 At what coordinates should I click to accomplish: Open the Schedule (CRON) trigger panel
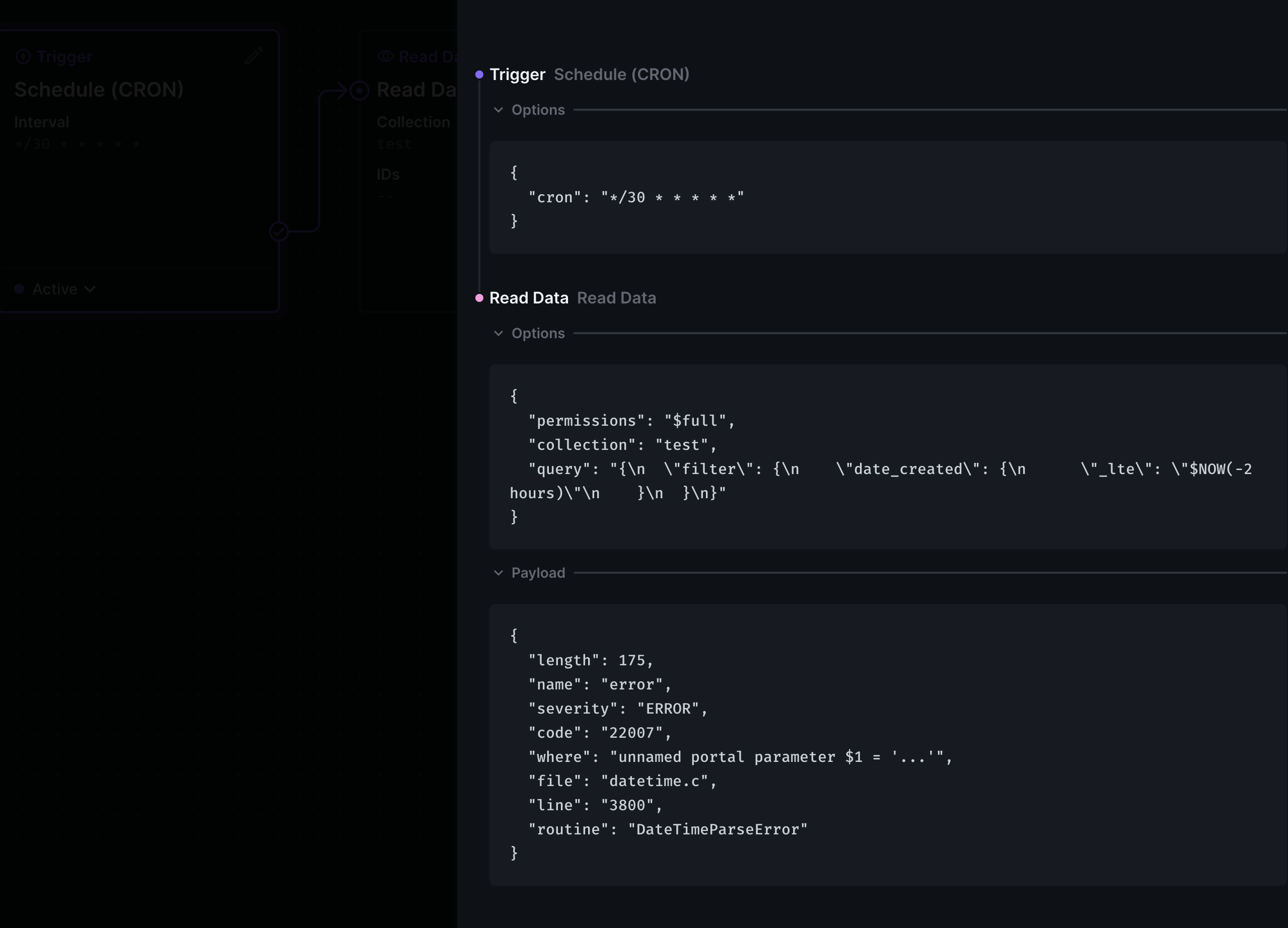[x=99, y=89]
